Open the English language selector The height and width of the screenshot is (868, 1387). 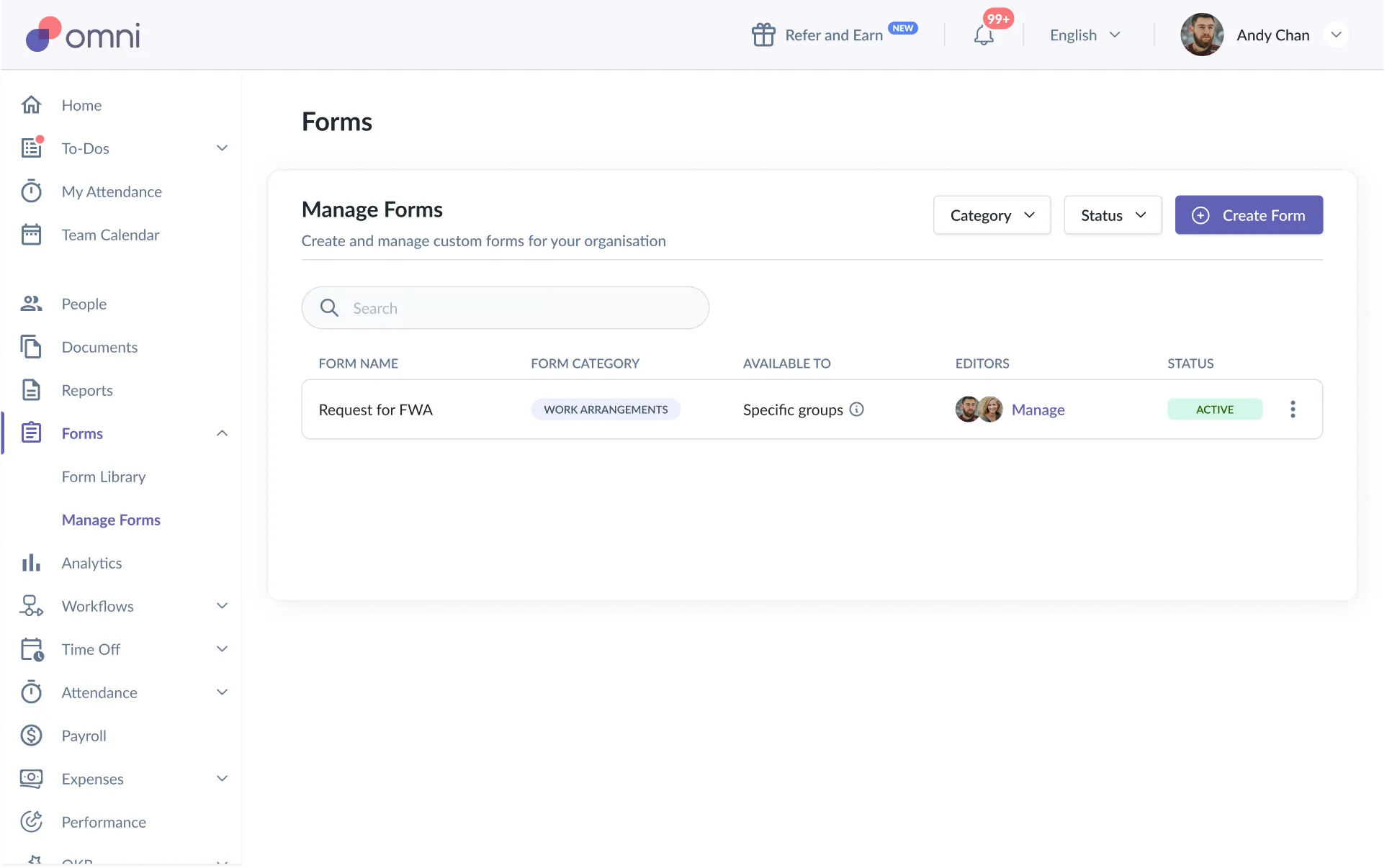pyautogui.click(x=1085, y=35)
